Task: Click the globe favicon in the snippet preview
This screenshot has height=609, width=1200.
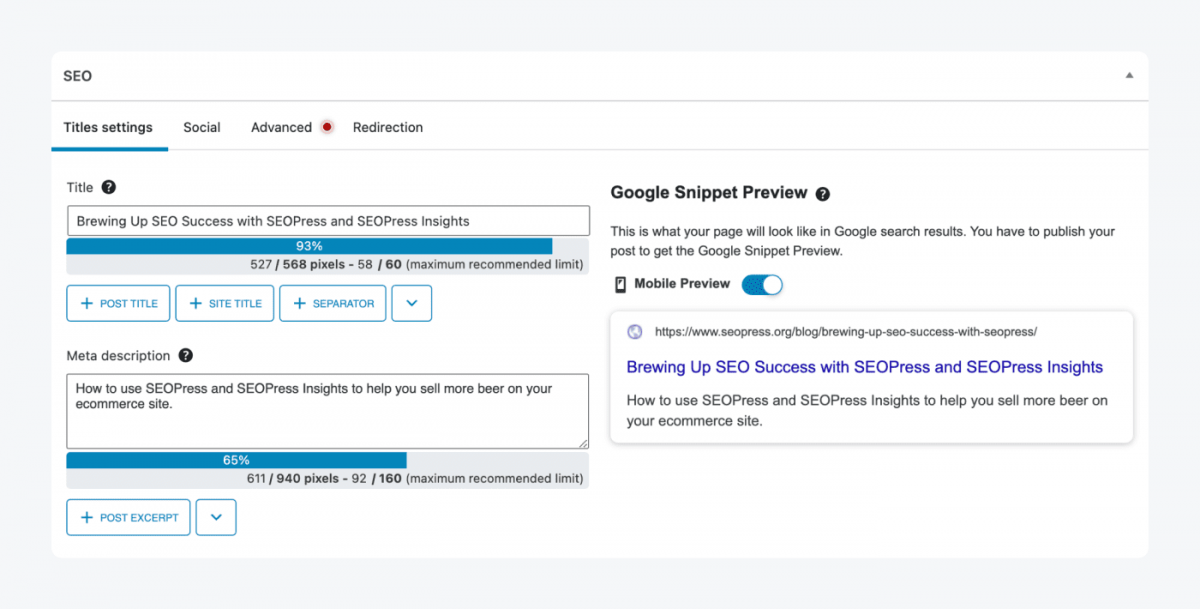Action: tap(635, 330)
